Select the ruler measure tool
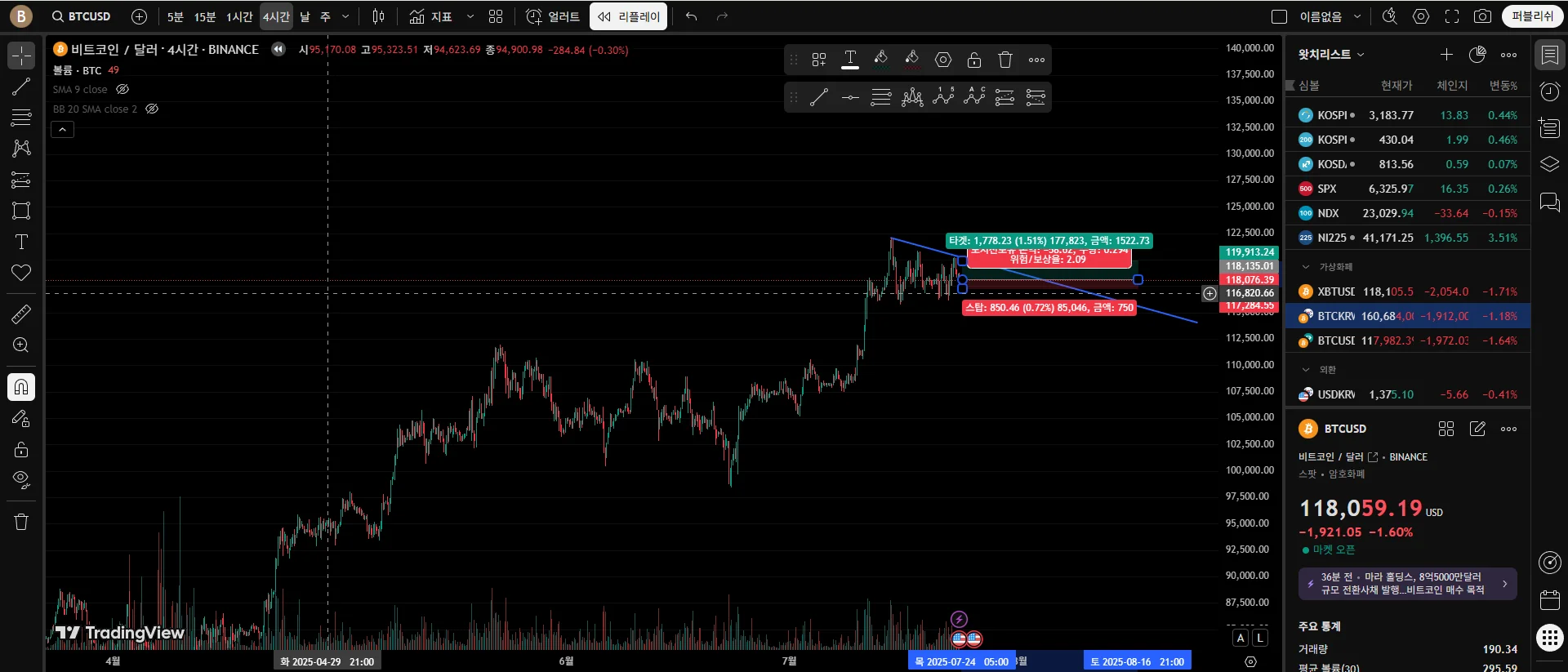 [21, 314]
